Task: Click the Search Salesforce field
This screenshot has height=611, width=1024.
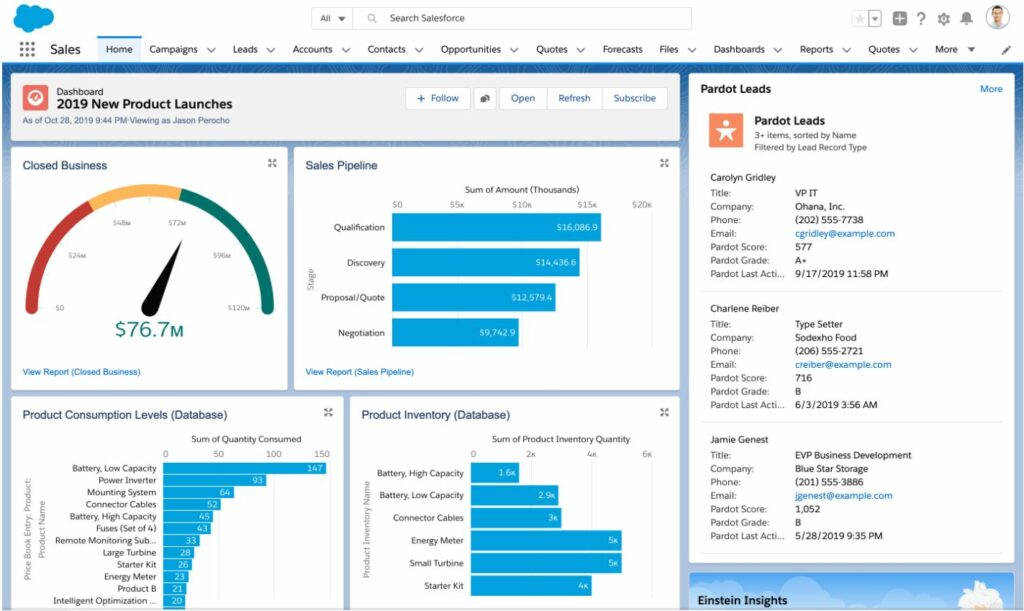Action: click(x=522, y=18)
